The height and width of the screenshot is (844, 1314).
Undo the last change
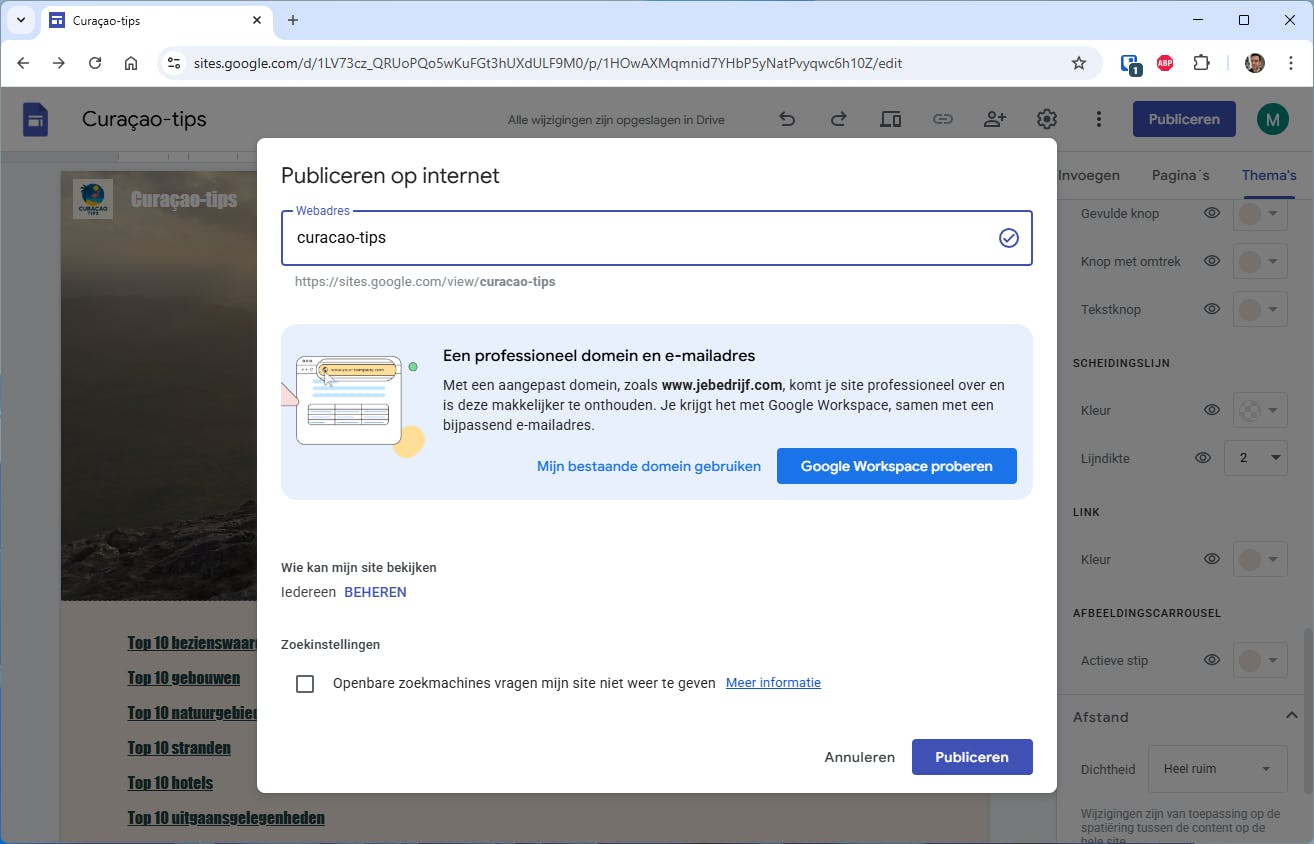[787, 119]
